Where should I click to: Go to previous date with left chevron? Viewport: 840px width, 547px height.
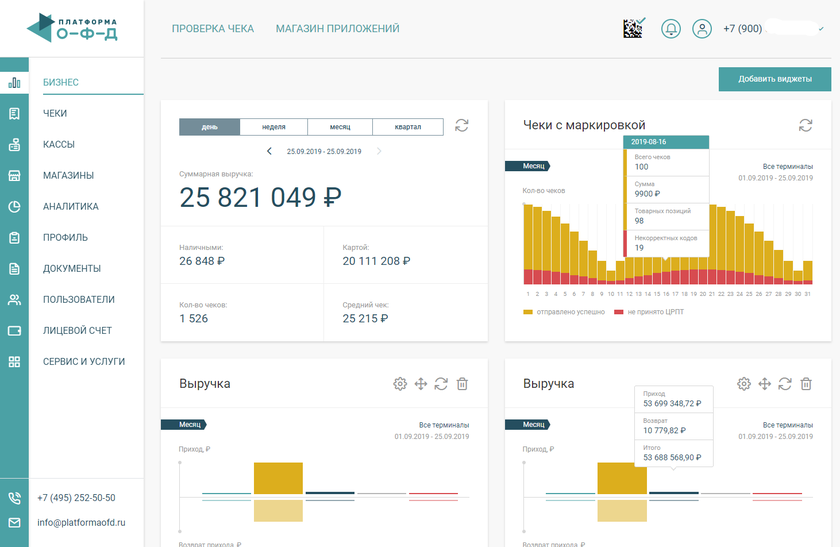coord(269,151)
